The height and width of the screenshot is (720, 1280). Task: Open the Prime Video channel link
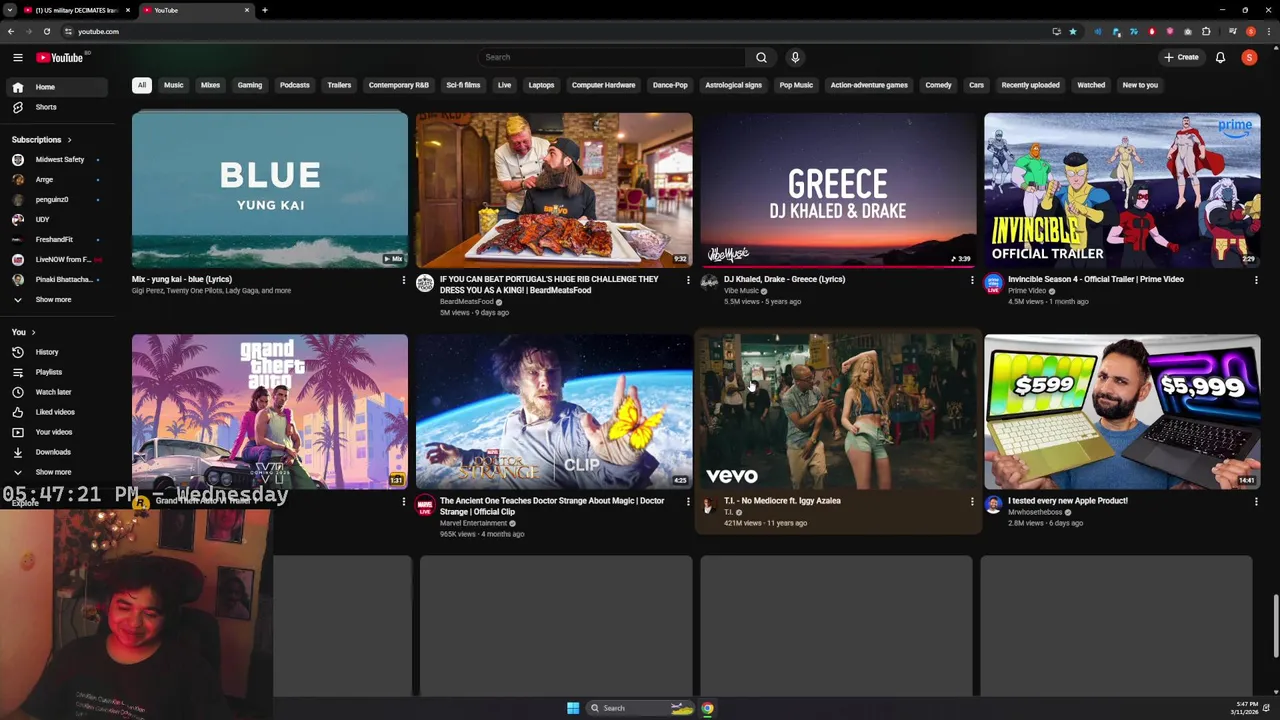tap(1027, 291)
